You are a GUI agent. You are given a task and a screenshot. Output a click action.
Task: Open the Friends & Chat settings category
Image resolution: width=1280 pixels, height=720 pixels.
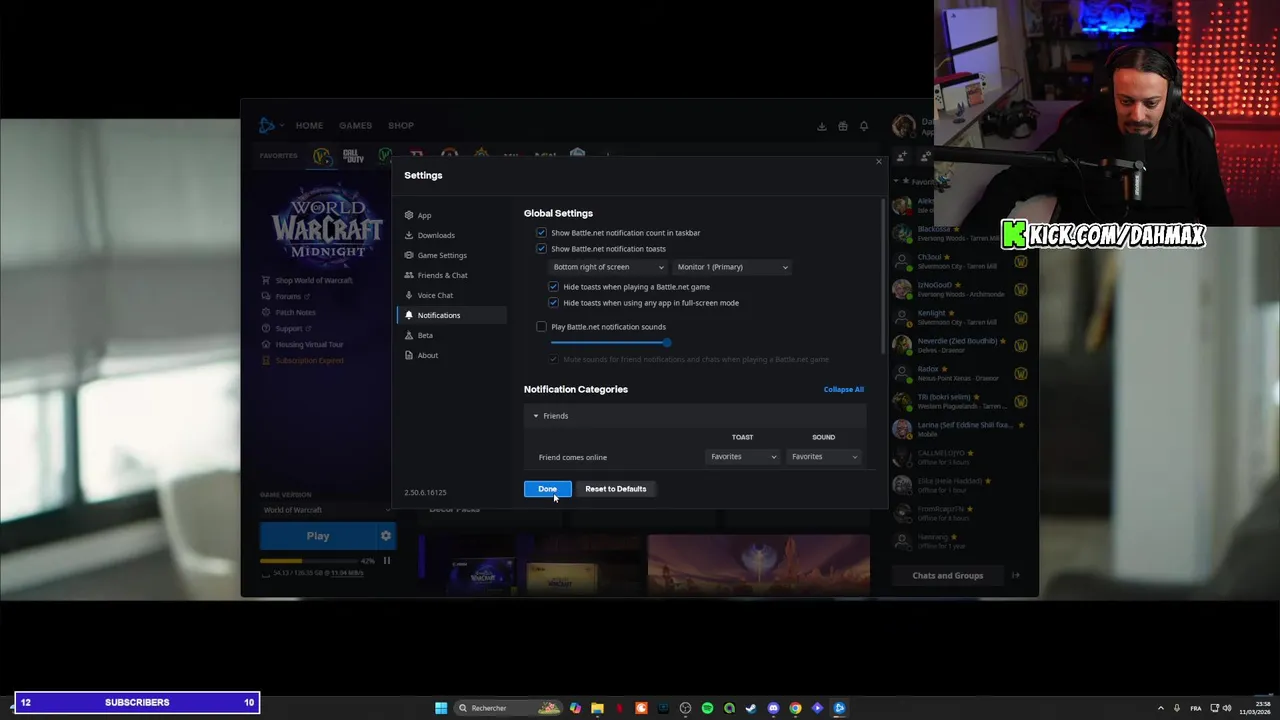tap(451, 275)
